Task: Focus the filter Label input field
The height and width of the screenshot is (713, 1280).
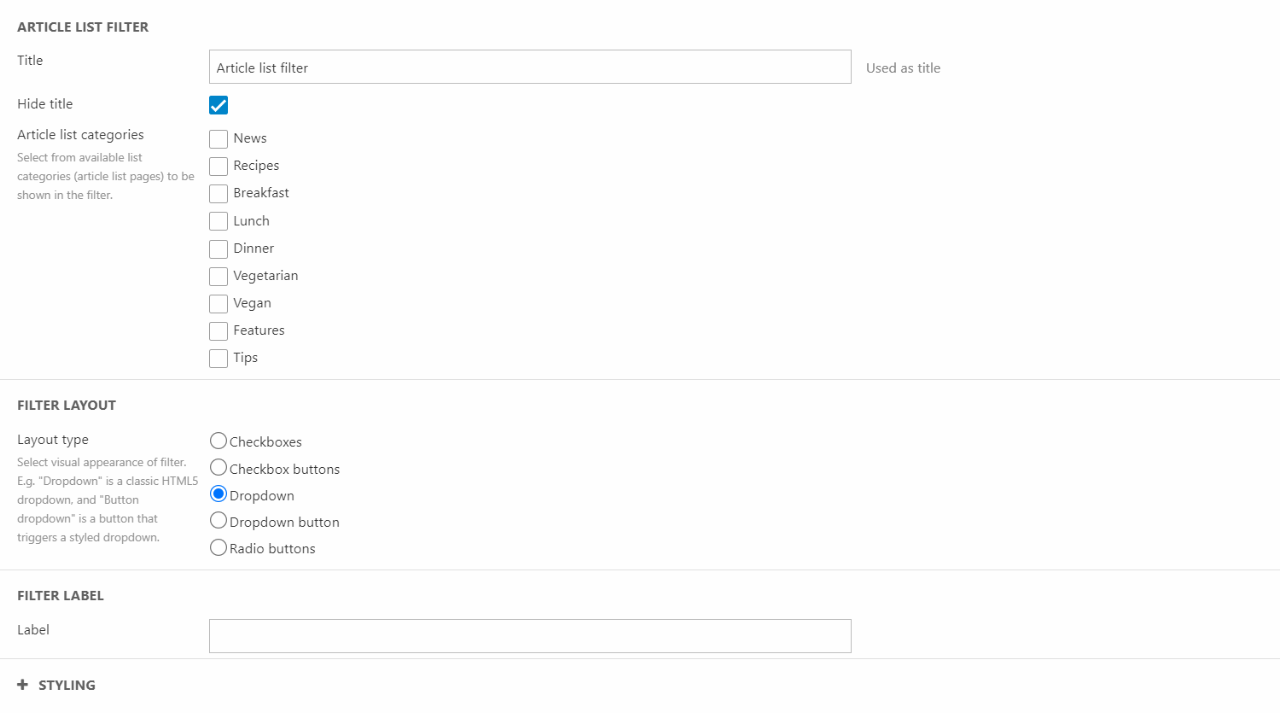Action: click(530, 636)
